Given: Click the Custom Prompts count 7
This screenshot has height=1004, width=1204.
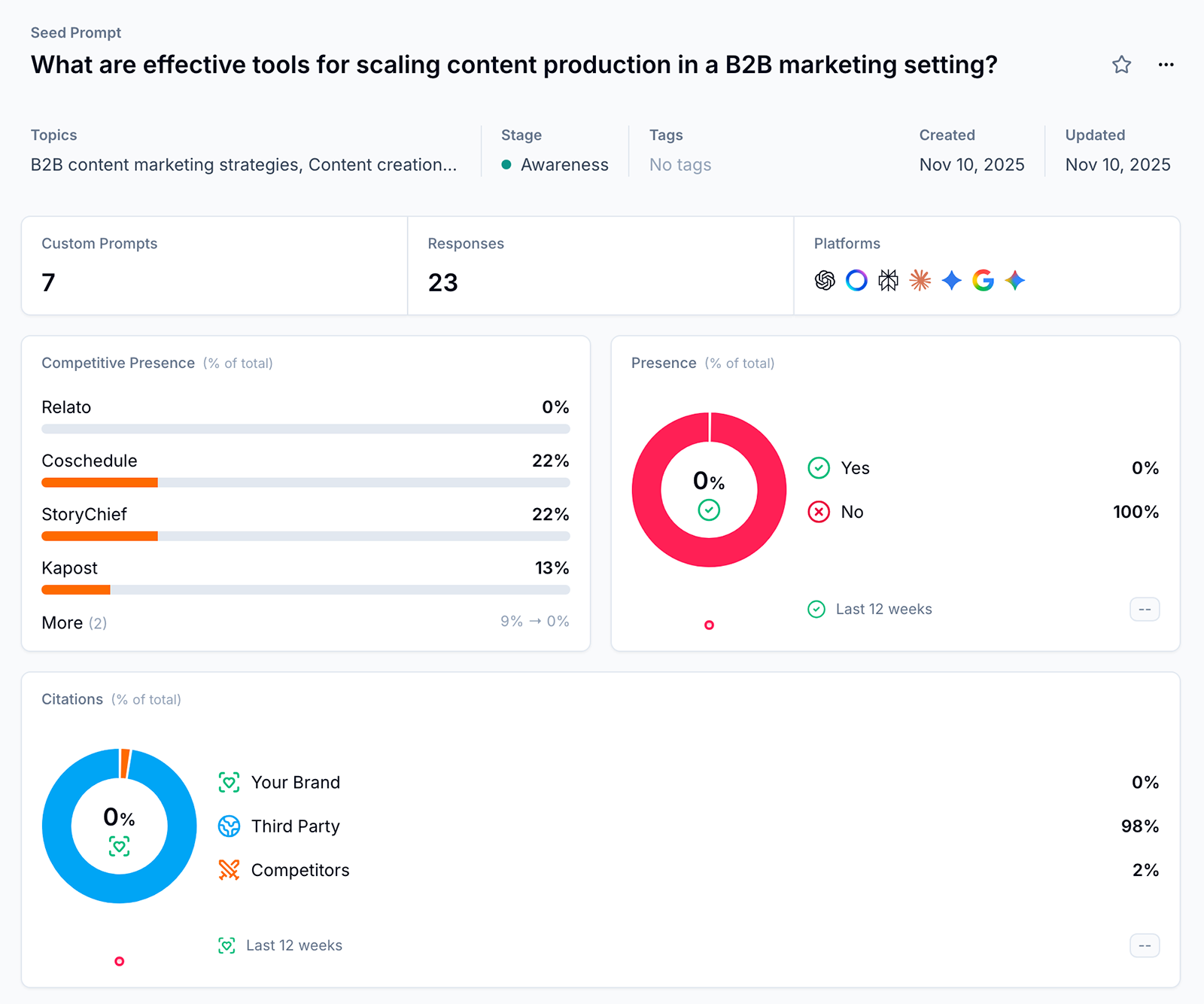Looking at the screenshot, I should pyautogui.click(x=48, y=282).
